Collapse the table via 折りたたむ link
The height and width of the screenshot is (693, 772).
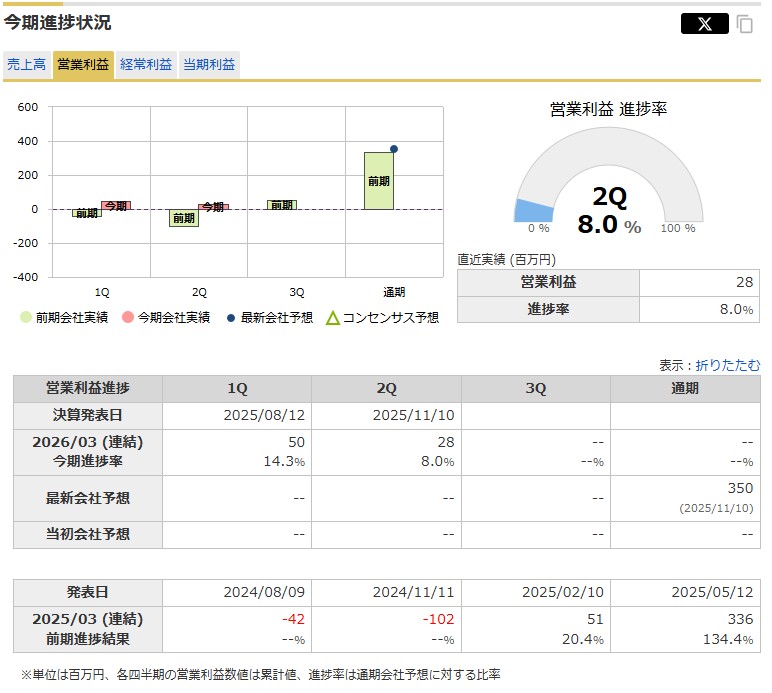point(727,365)
